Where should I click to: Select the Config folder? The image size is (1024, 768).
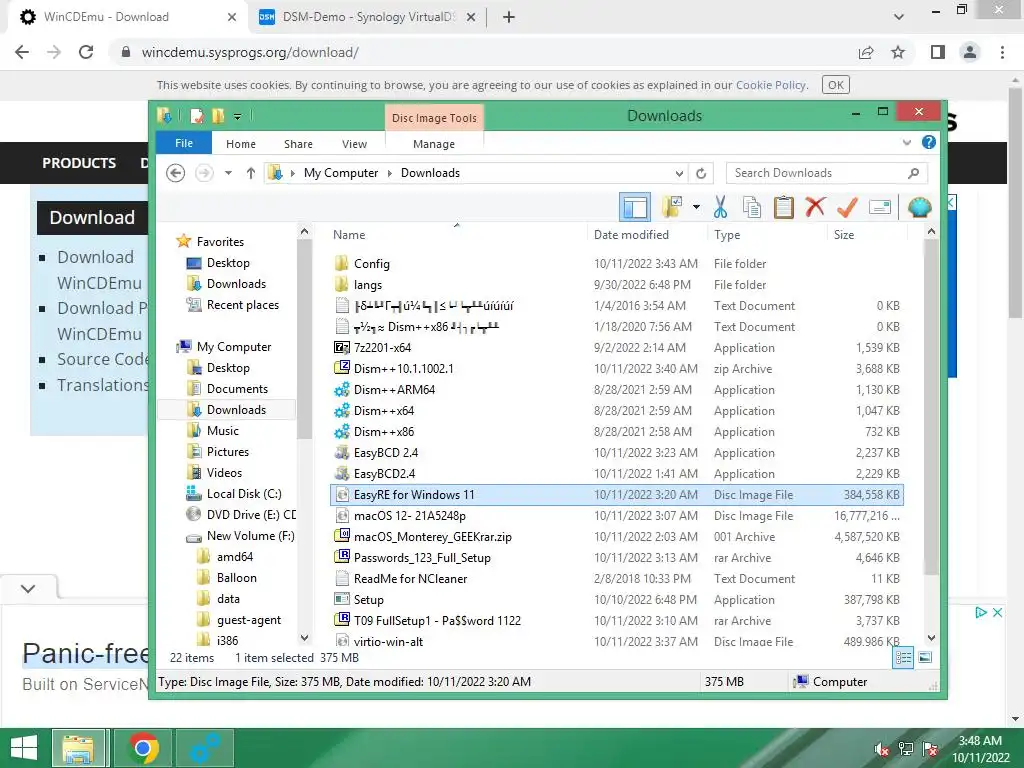[x=617, y=264]
